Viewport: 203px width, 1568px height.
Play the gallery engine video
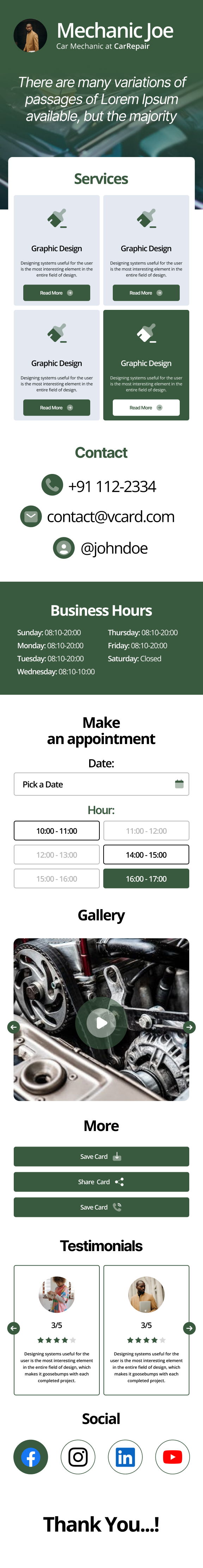coord(101,1023)
